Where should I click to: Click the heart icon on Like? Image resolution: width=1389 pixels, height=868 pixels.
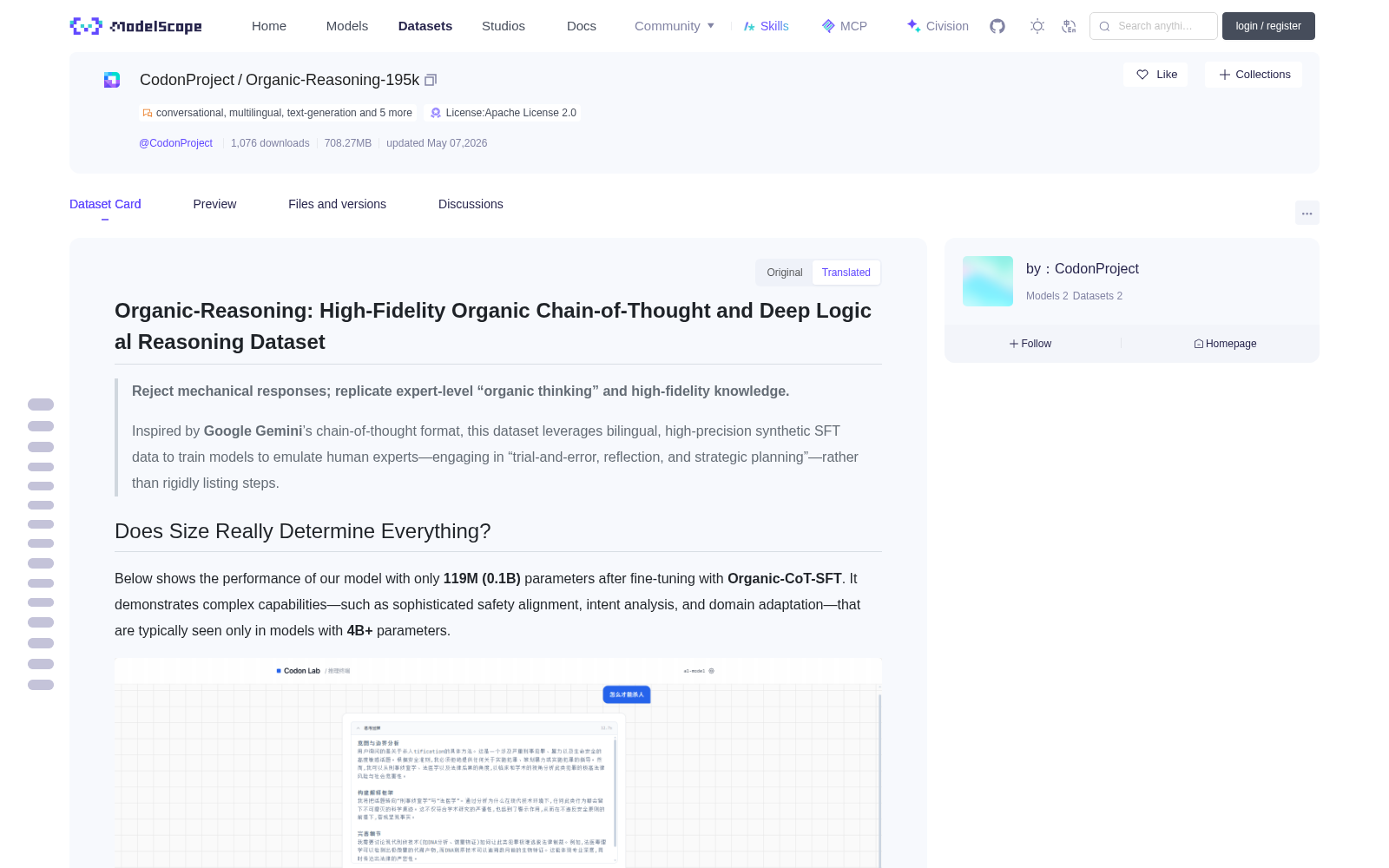[1142, 75]
